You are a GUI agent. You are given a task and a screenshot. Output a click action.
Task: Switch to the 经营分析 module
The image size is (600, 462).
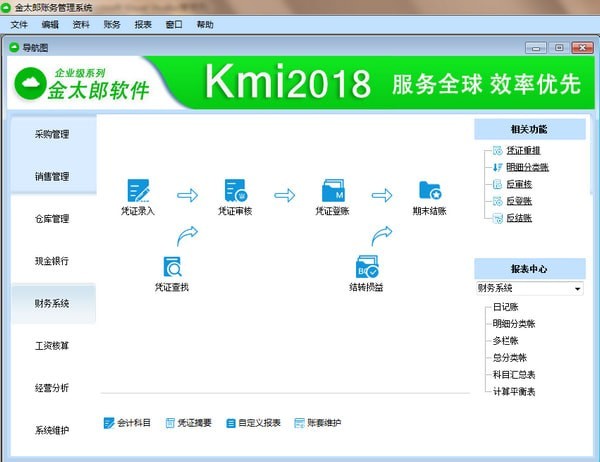[53, 388]
